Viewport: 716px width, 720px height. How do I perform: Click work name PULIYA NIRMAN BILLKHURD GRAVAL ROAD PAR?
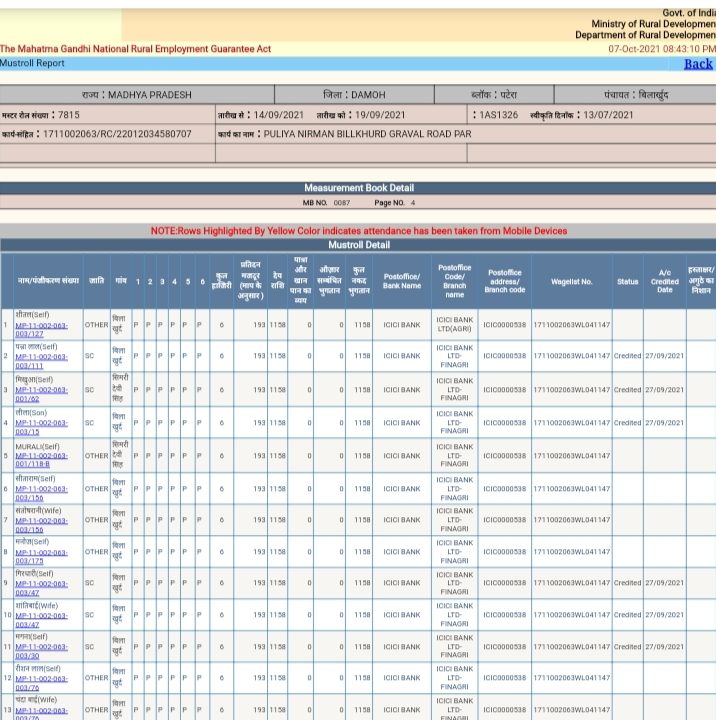click(367, 134)
